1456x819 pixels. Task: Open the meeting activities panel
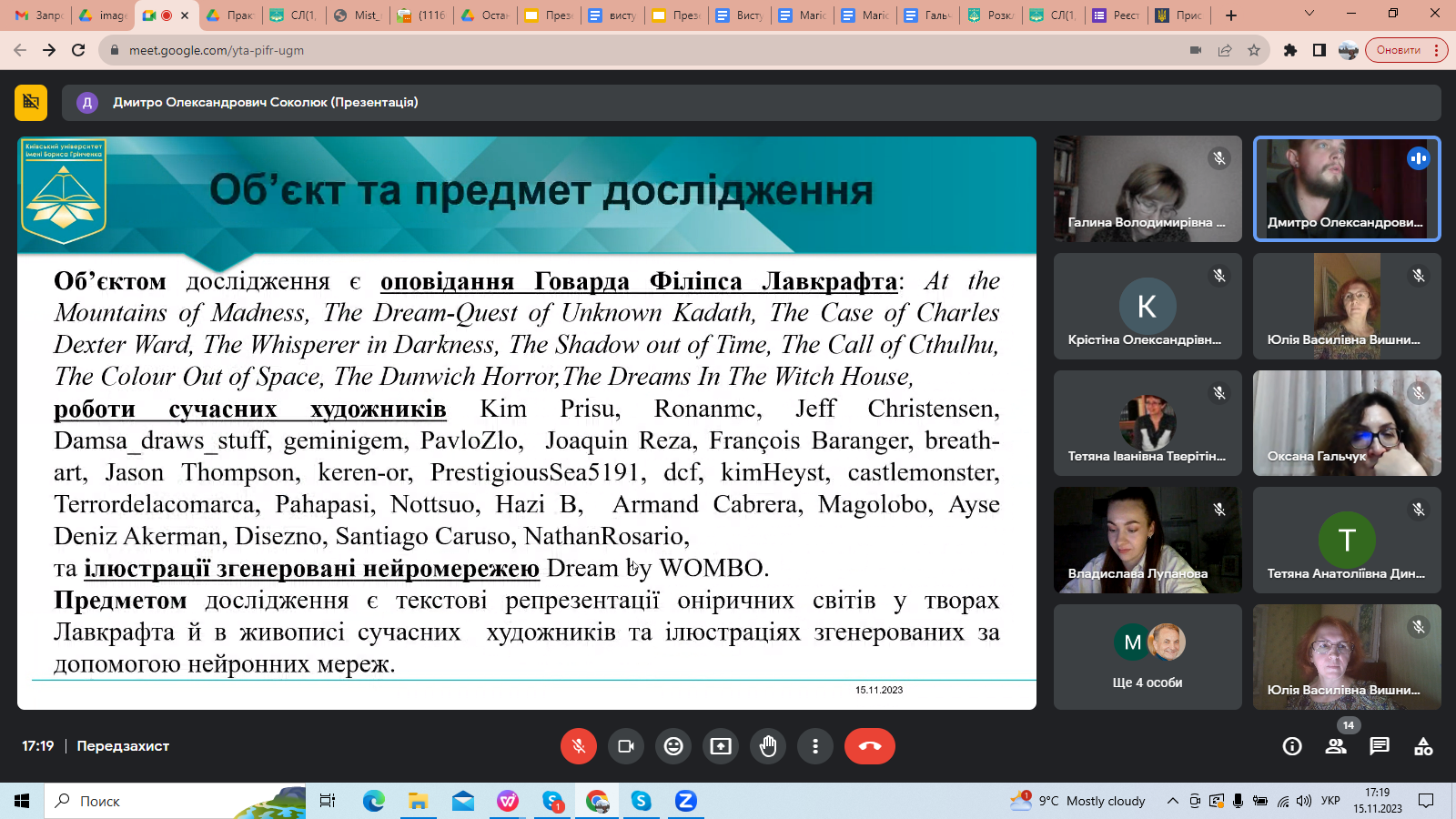tap(1423, 747)
